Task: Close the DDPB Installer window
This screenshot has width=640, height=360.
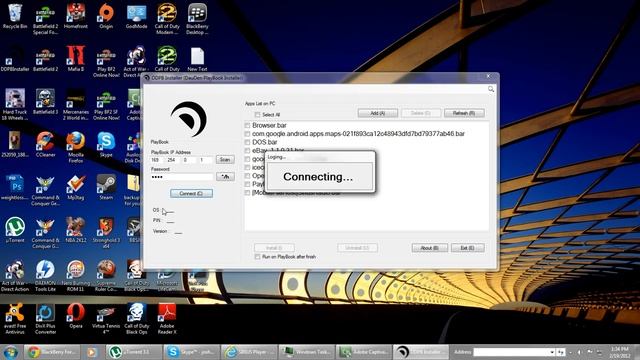Action: click(489, 76)
